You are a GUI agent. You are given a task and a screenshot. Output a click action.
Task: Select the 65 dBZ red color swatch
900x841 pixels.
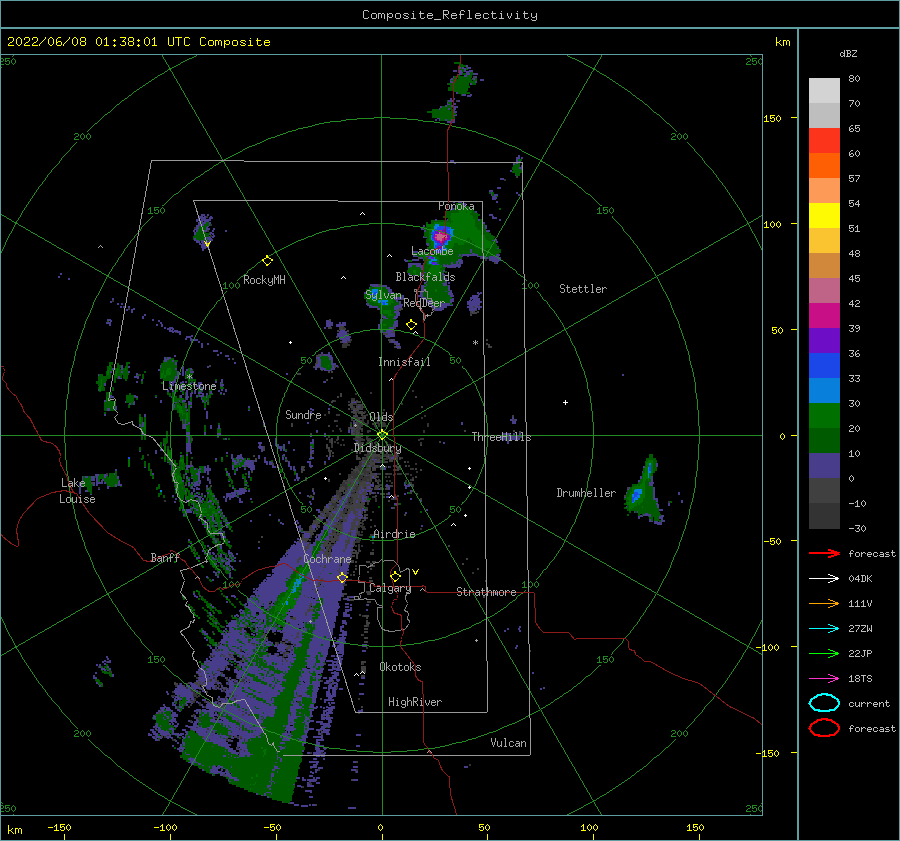(x=824, y=140)
